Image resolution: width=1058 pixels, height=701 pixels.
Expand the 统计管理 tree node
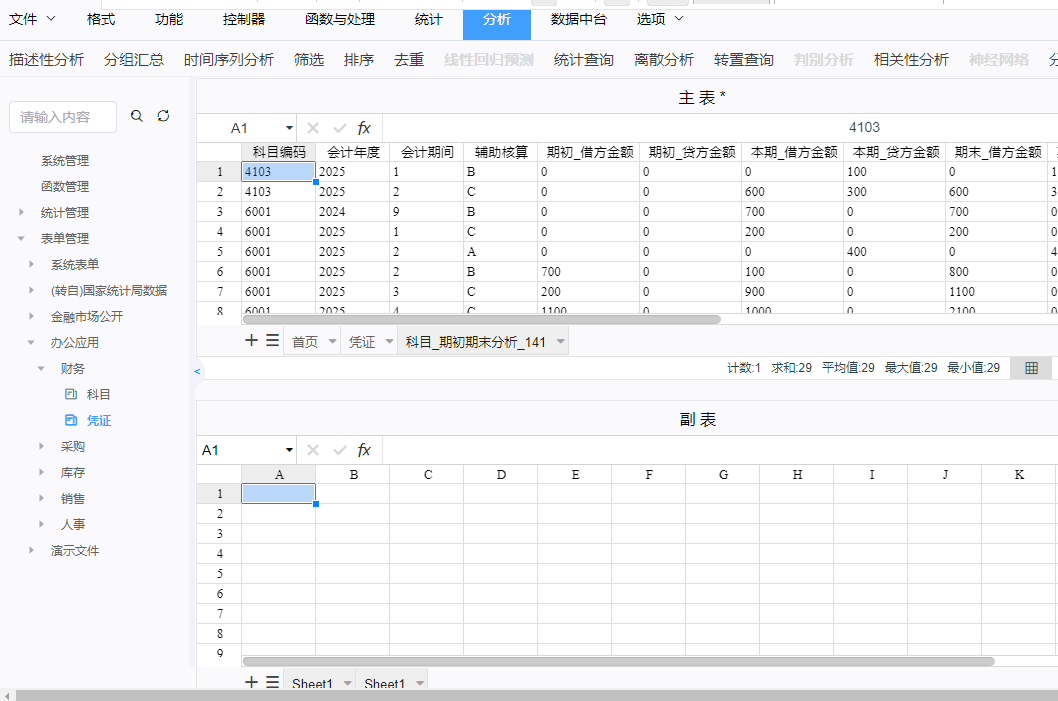[22, 213]
